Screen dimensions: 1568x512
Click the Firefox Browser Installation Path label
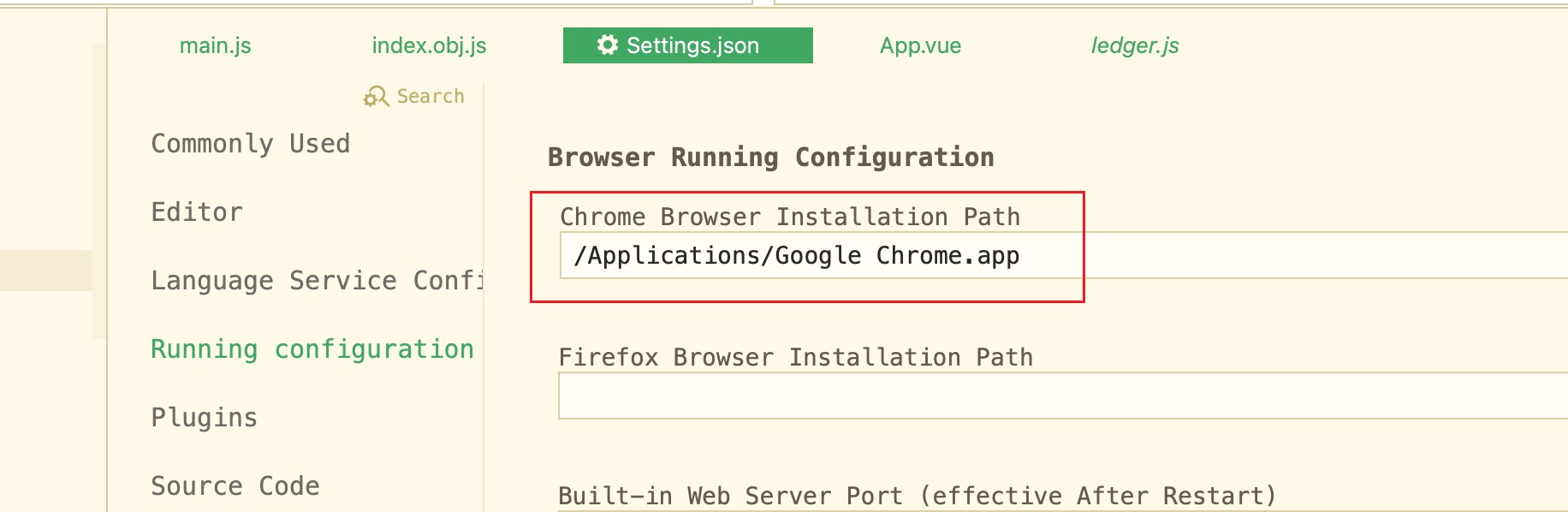(796, 357)
